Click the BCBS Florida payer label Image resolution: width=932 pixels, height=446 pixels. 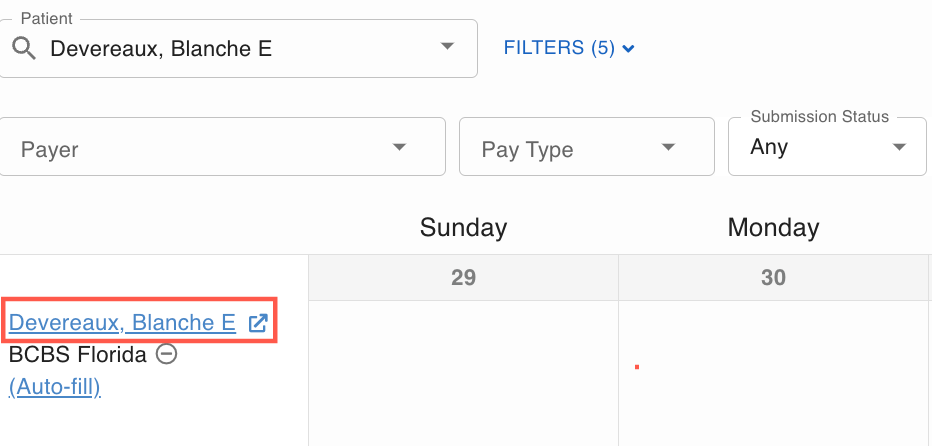pyautogui.click(x=78, y=355)
